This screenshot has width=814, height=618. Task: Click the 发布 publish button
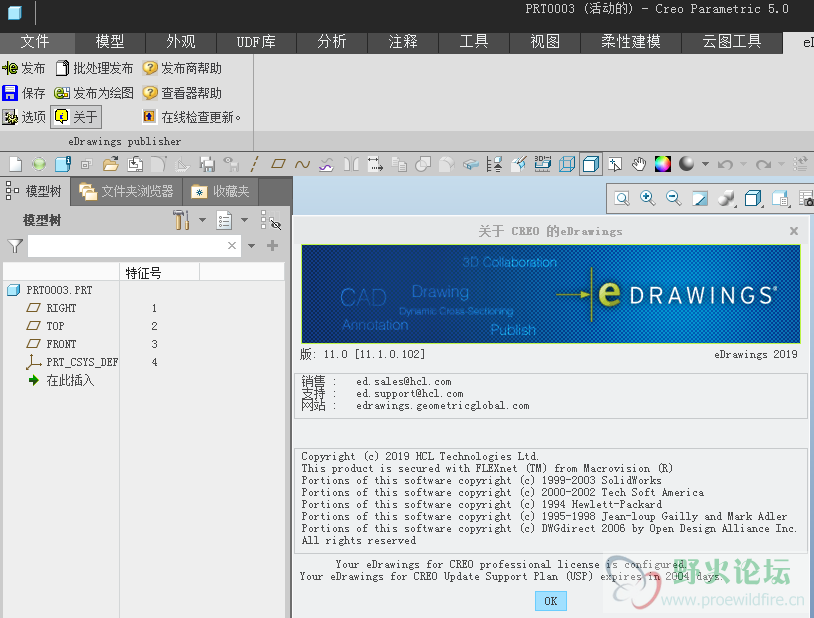click(x=24, y=68)
